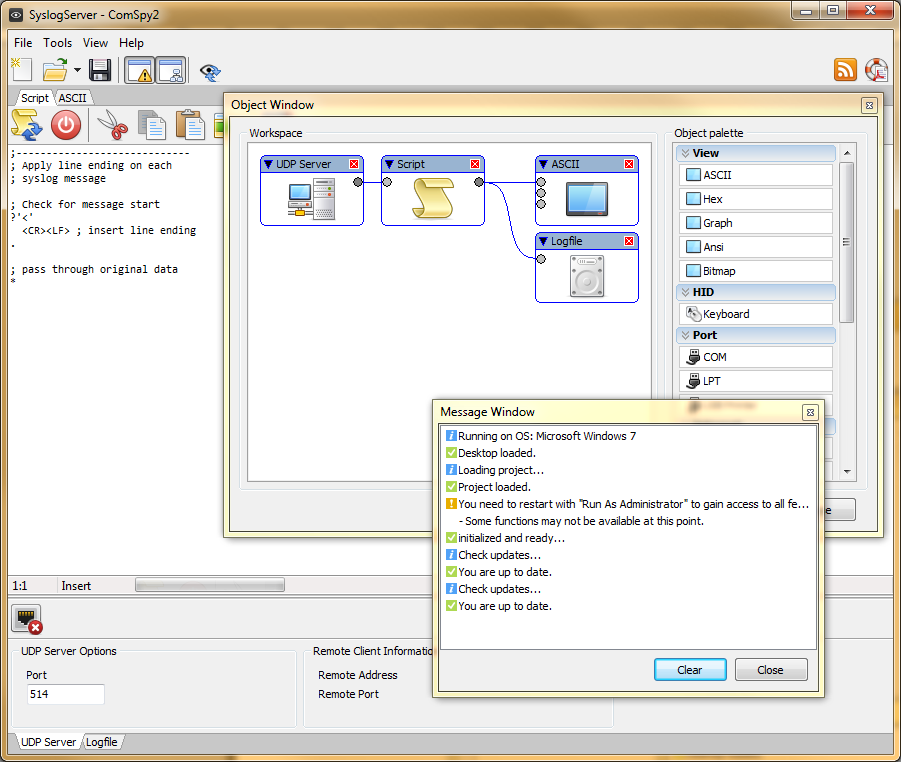
Task: Click the UDP Server output connector
Action: point(358,182)
